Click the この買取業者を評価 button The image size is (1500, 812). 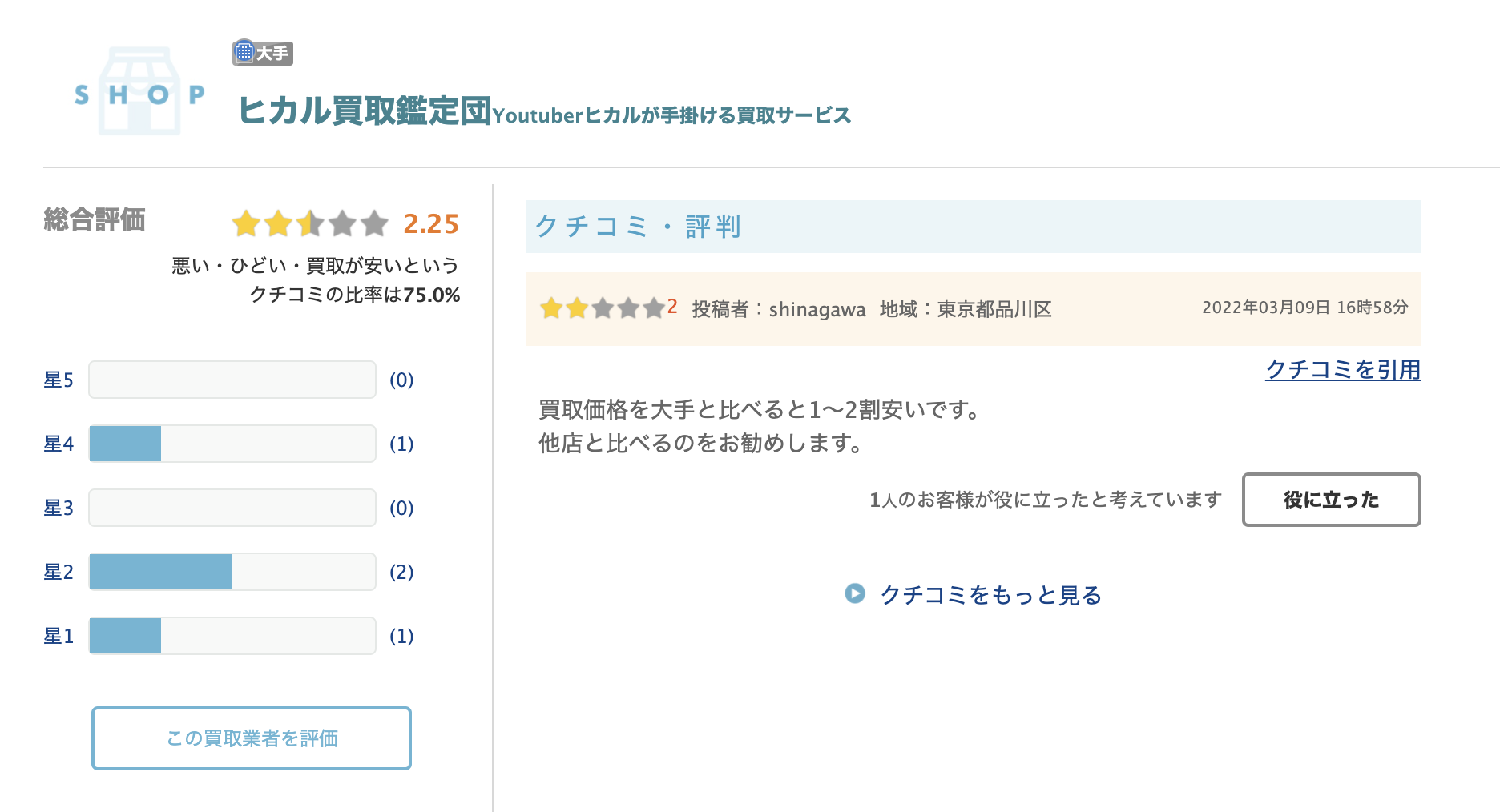click(252, 738)
